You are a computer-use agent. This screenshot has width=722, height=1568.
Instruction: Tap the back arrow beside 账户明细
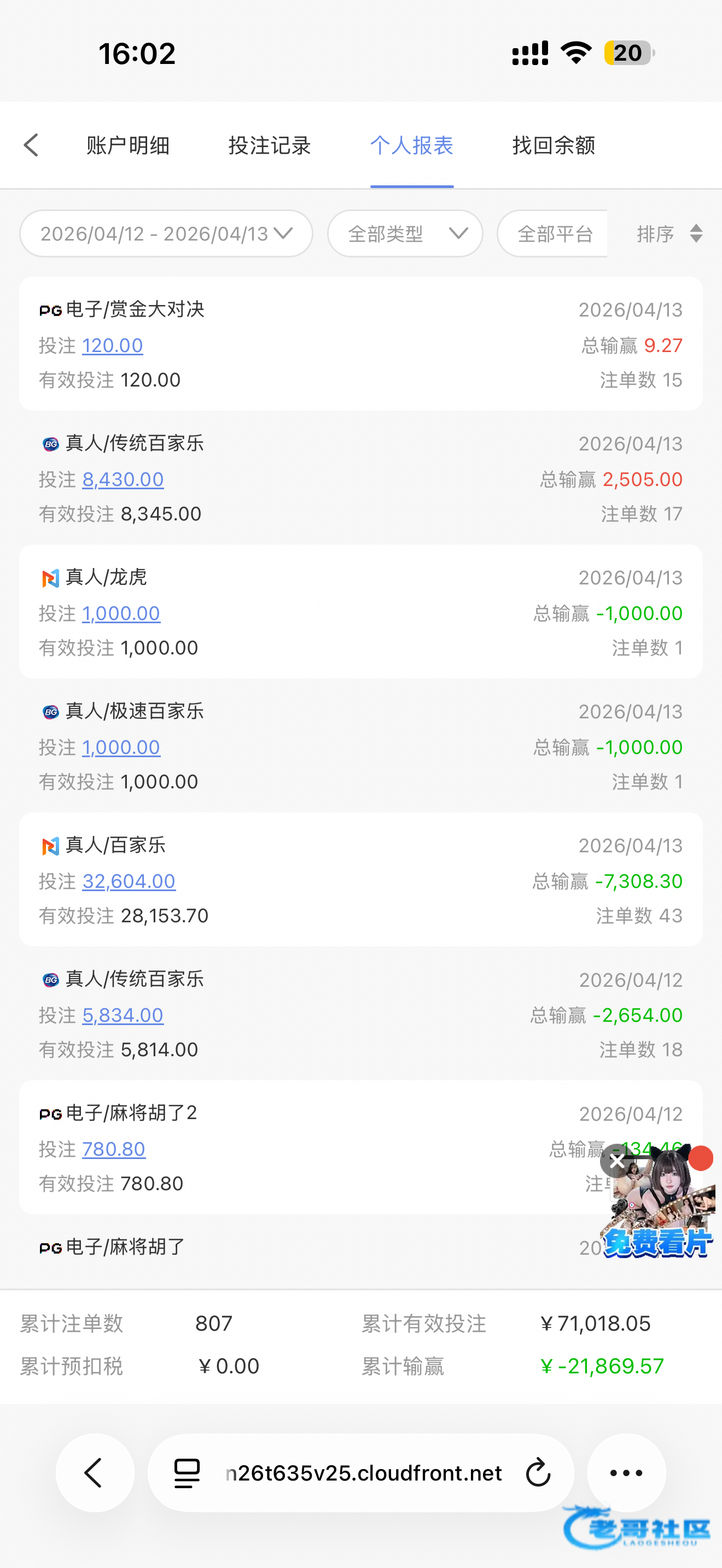(x=31, y=145)
